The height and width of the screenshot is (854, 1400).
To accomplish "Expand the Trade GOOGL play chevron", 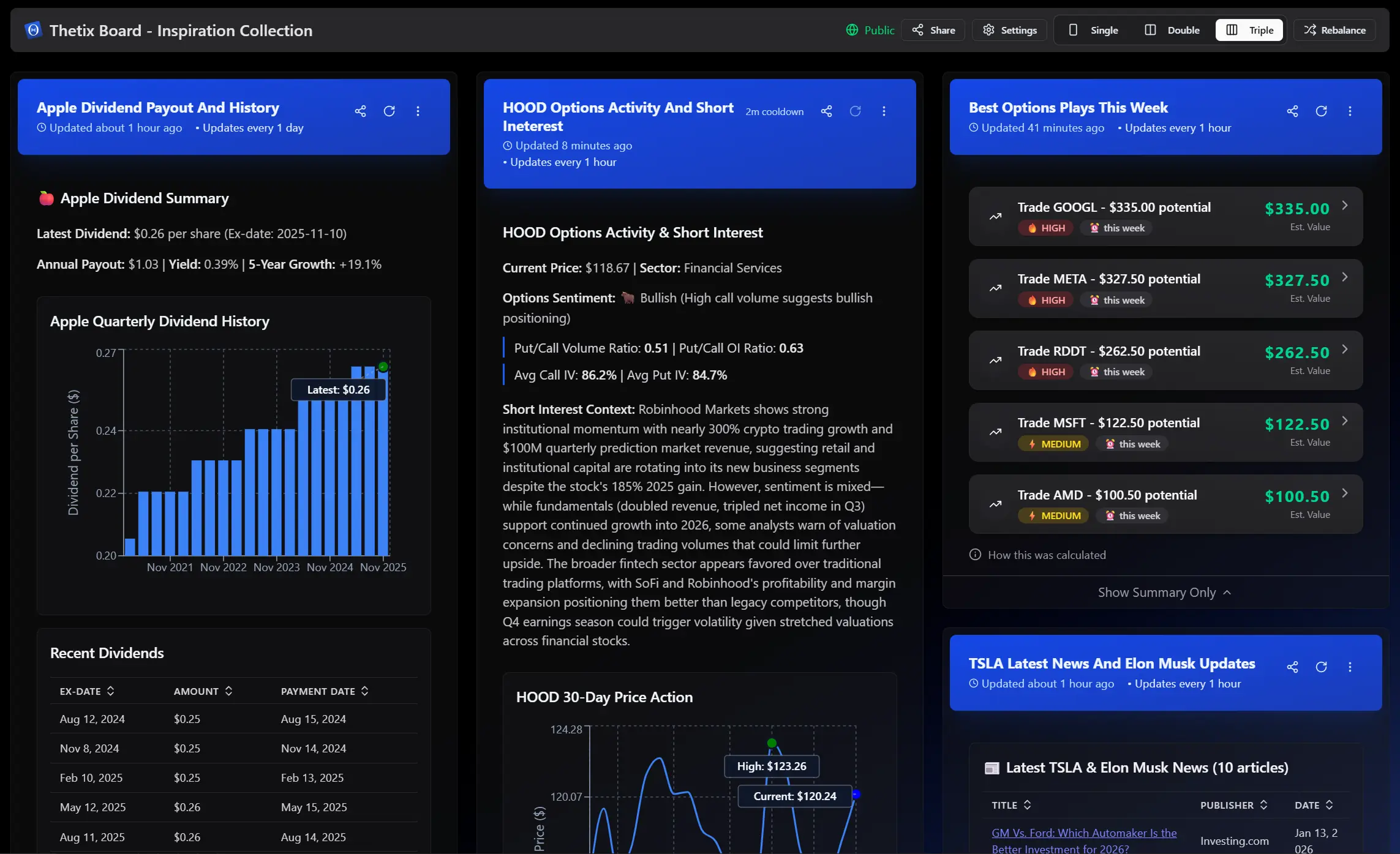I will [1345, 206].
